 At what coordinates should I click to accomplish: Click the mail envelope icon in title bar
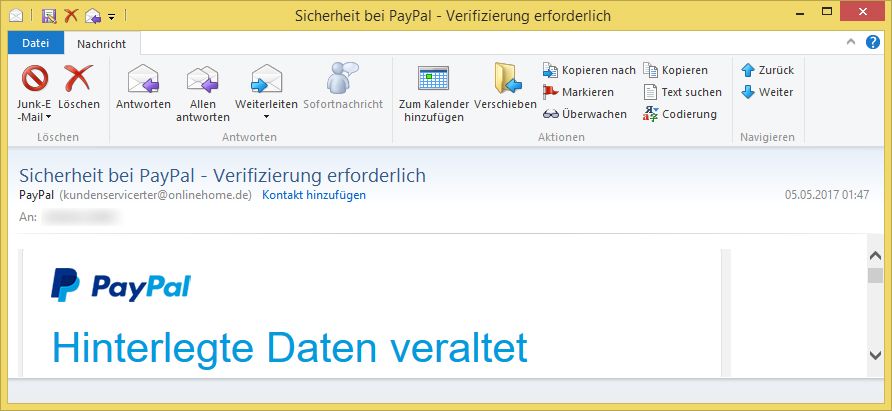[x=17, y=15]
